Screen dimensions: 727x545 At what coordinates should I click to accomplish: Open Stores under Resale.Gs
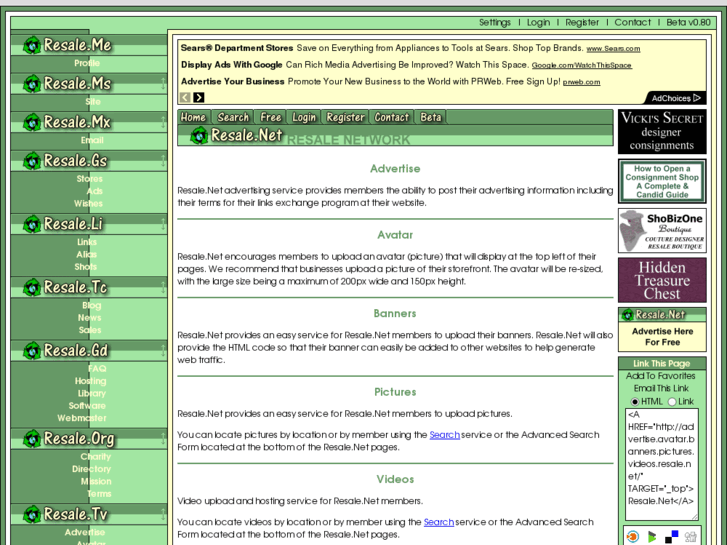click(x=89, y=179)
